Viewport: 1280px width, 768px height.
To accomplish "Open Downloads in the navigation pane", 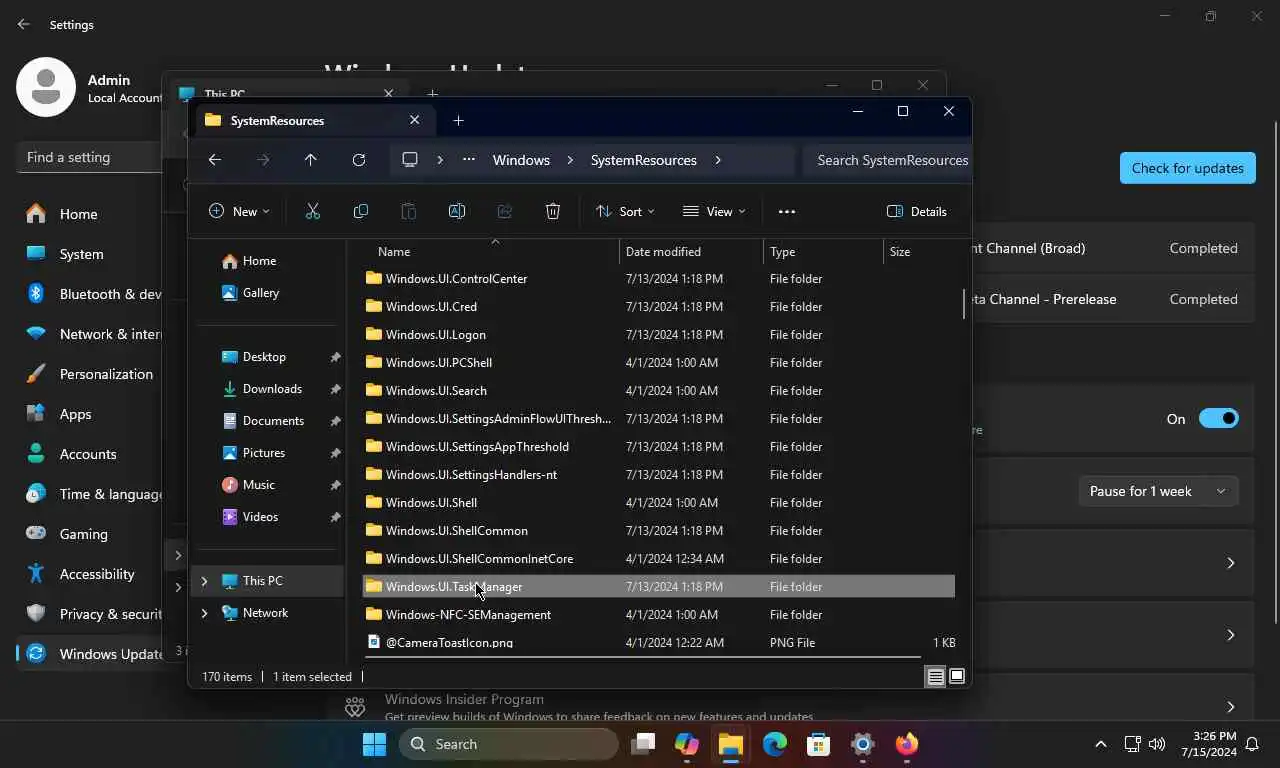I will tap(270, 389).
